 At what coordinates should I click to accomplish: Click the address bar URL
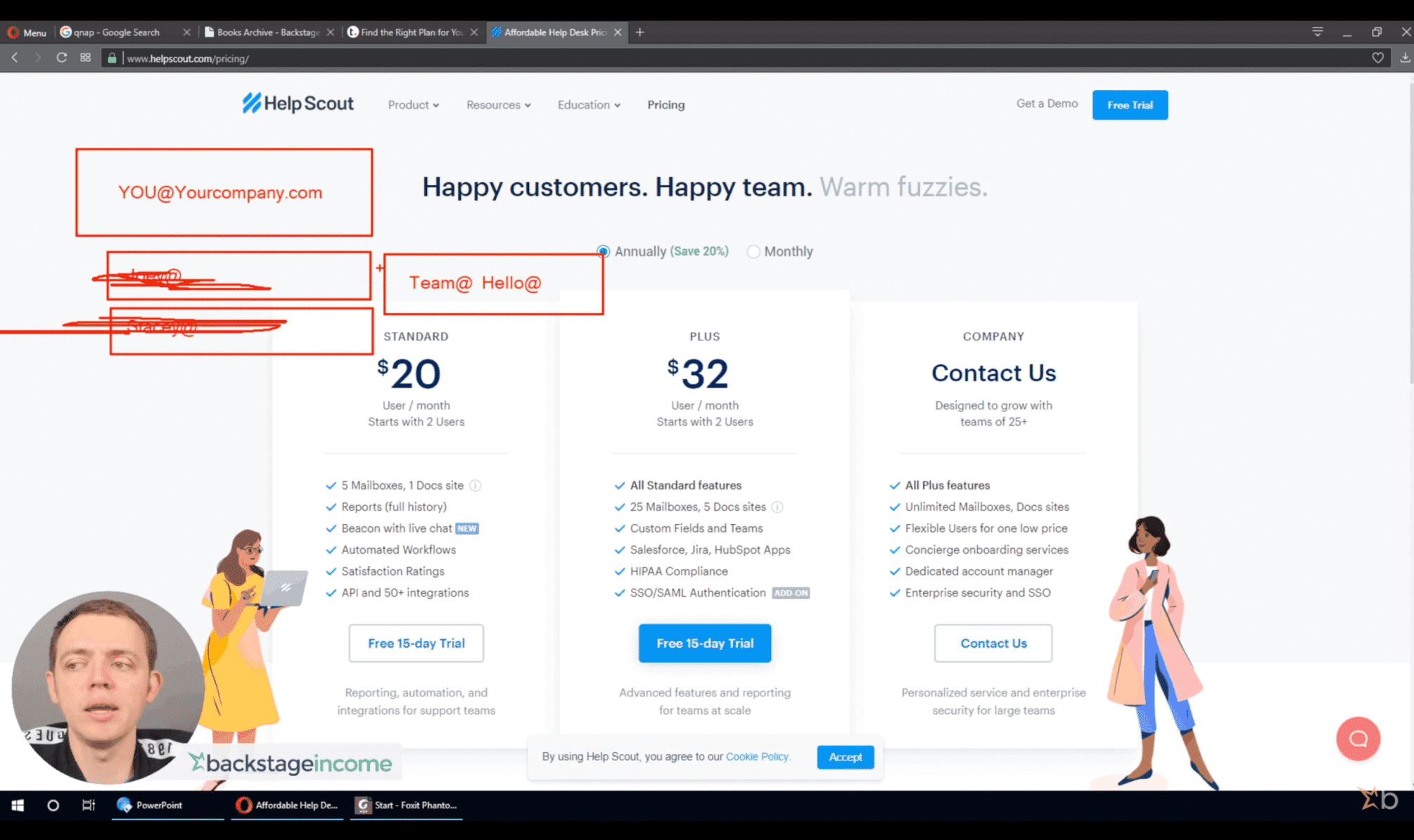tap(188, 58)
